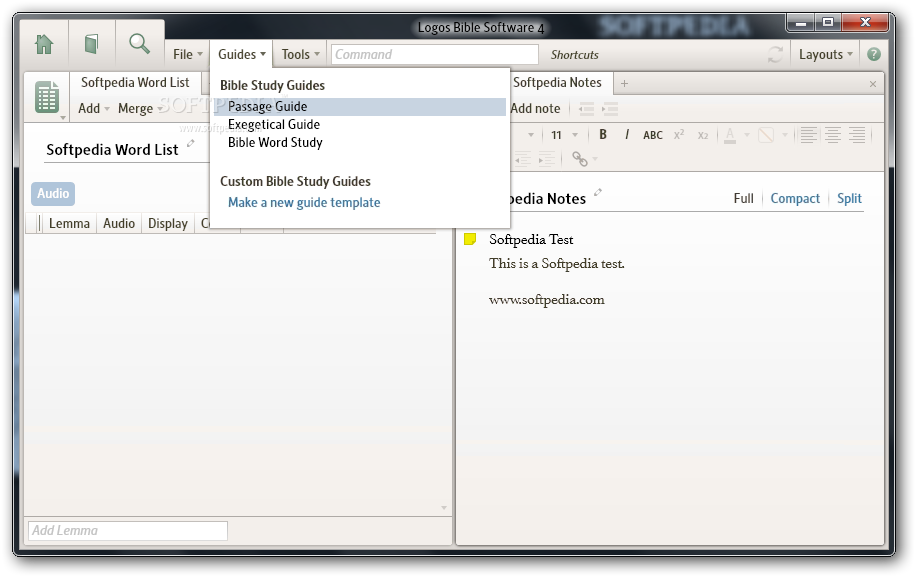
Task: Open the Help question mark icon
Action: tap(874, 54)
